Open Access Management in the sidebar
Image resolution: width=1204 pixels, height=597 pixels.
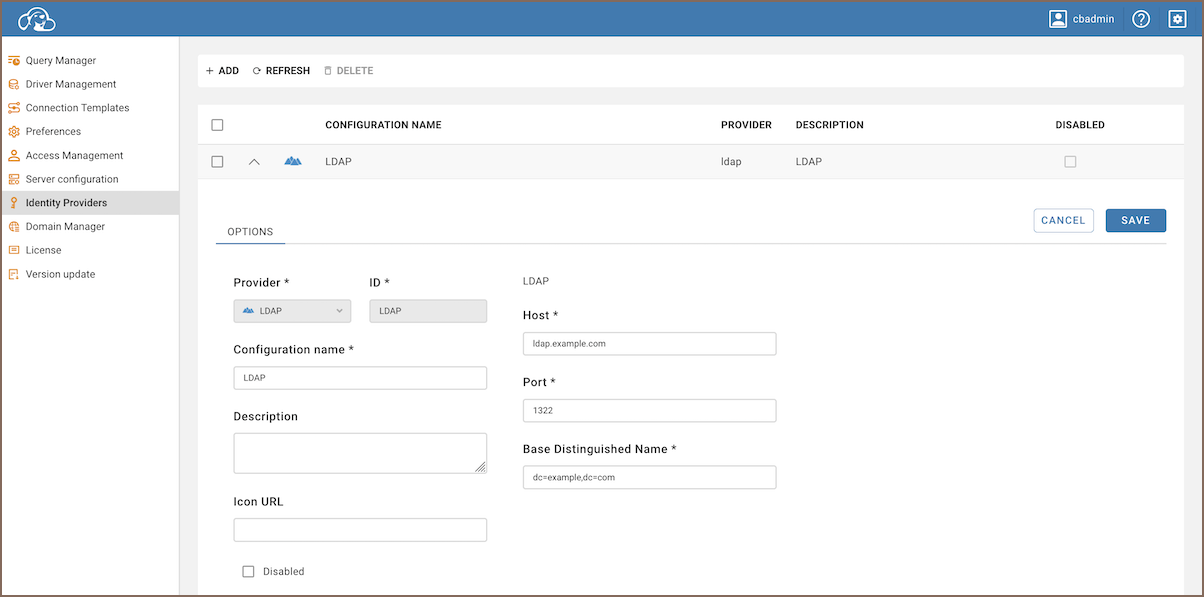tap(74, 156)
